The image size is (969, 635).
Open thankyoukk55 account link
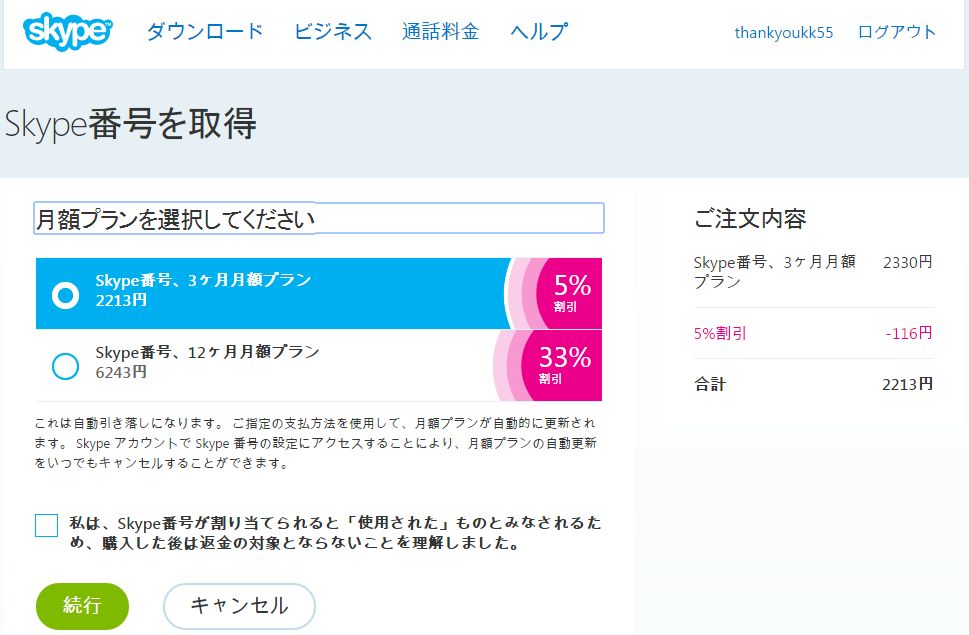(784, 32)
